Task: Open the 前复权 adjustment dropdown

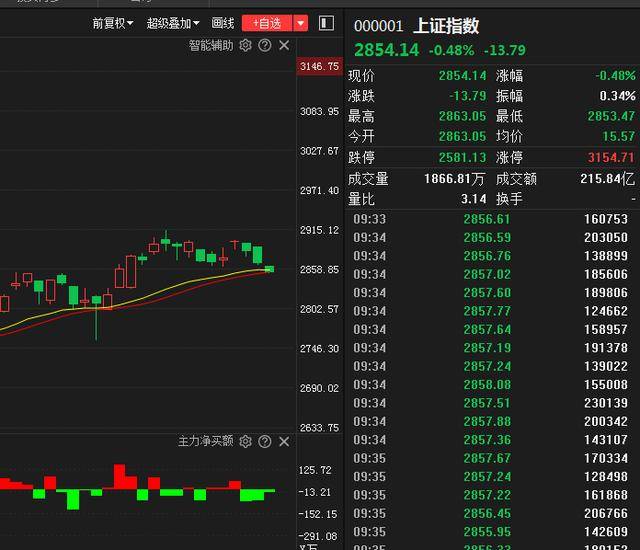Action: coord(113,23)
